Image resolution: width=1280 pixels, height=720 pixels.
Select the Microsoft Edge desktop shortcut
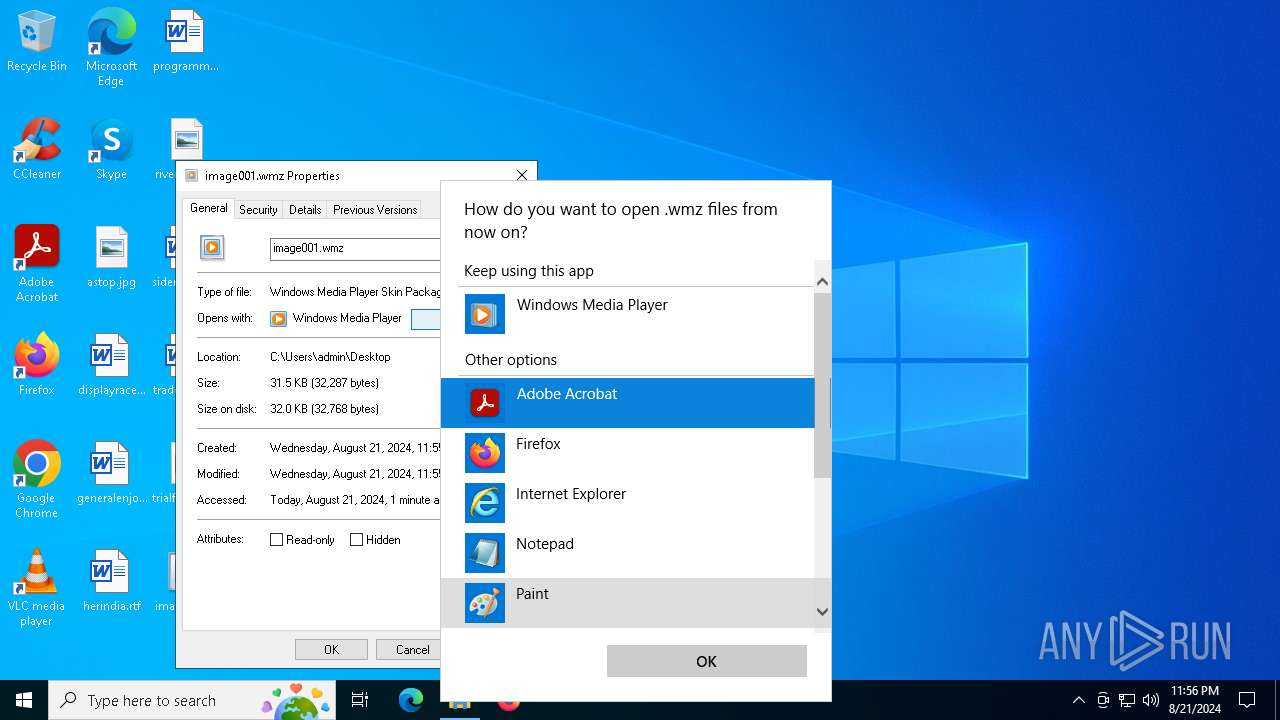111,48
